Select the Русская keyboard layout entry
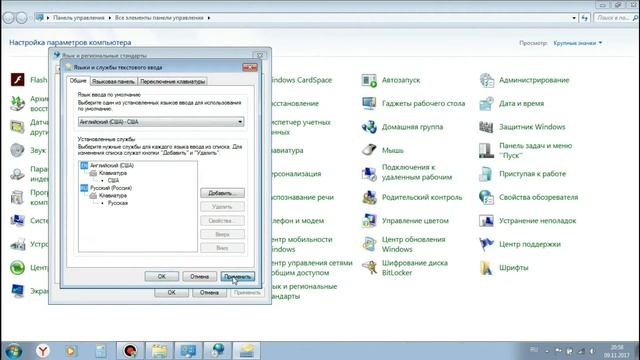The image size is (640, 360). tap(118, 203)
